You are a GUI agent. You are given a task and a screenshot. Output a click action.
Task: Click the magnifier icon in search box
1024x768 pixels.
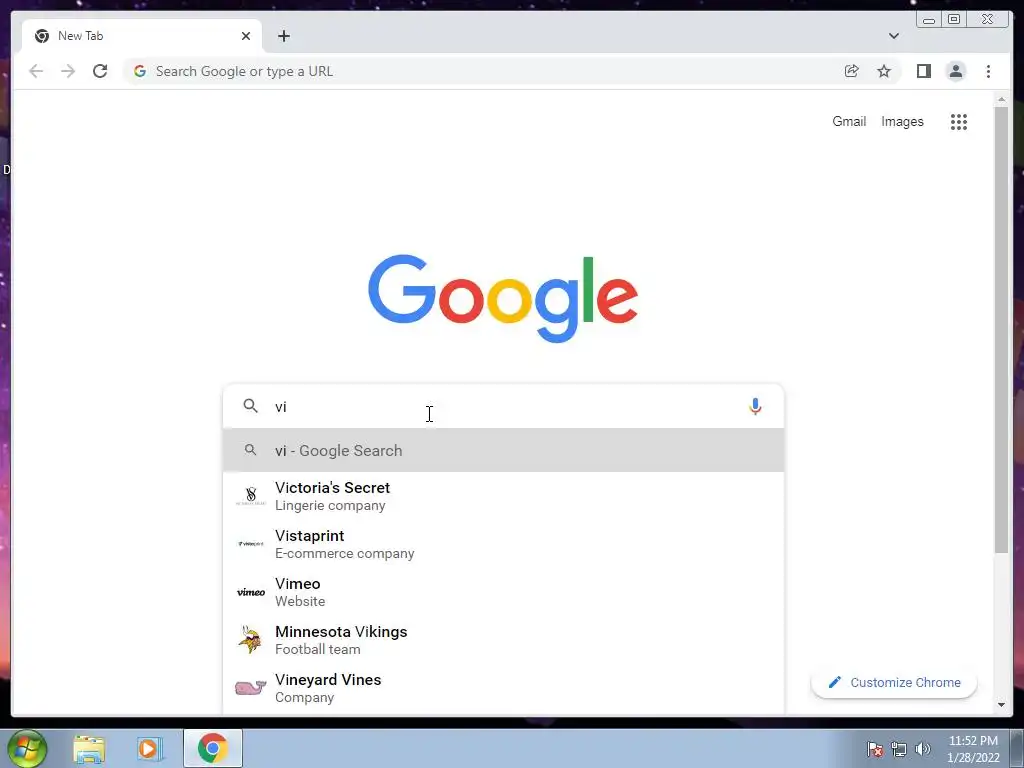(250, 406)
